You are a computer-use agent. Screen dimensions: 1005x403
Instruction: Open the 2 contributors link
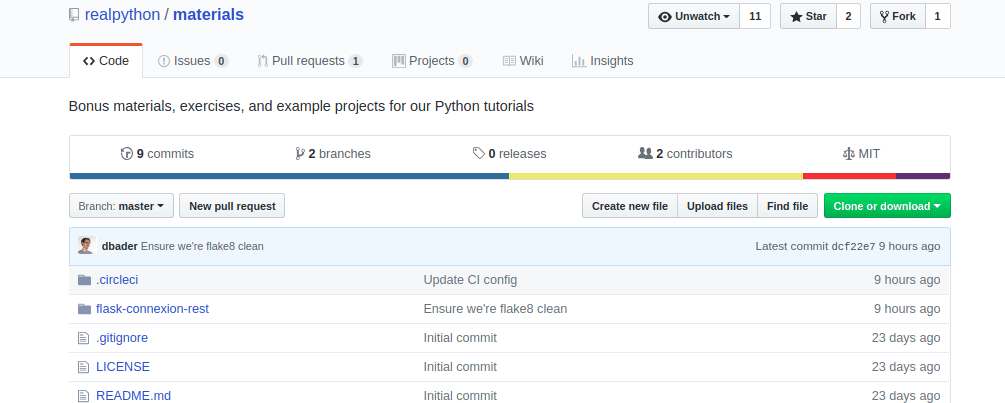[x=685, y=154]
